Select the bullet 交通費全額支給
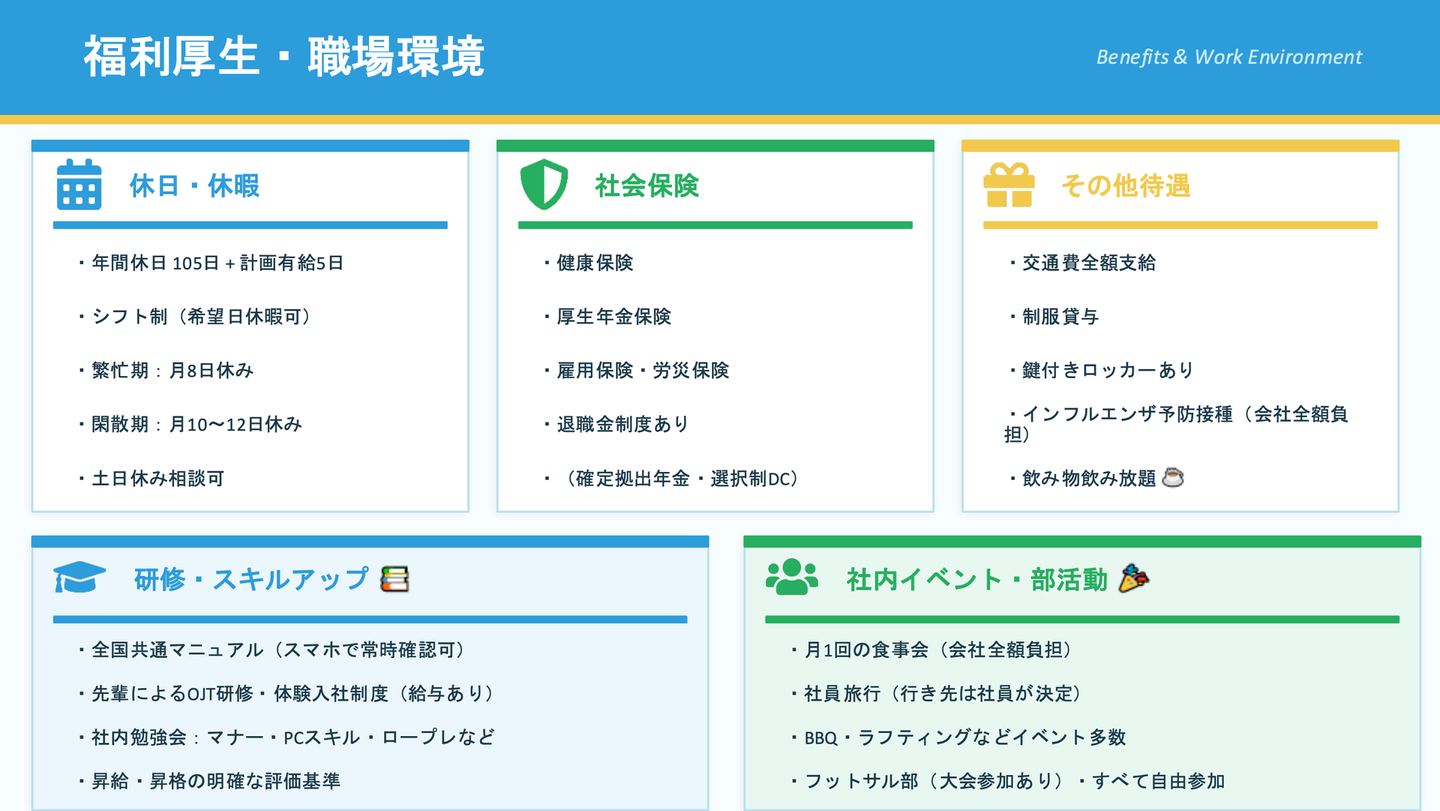The height and width of the screenshot is (811, 1440). point(1082,263)
